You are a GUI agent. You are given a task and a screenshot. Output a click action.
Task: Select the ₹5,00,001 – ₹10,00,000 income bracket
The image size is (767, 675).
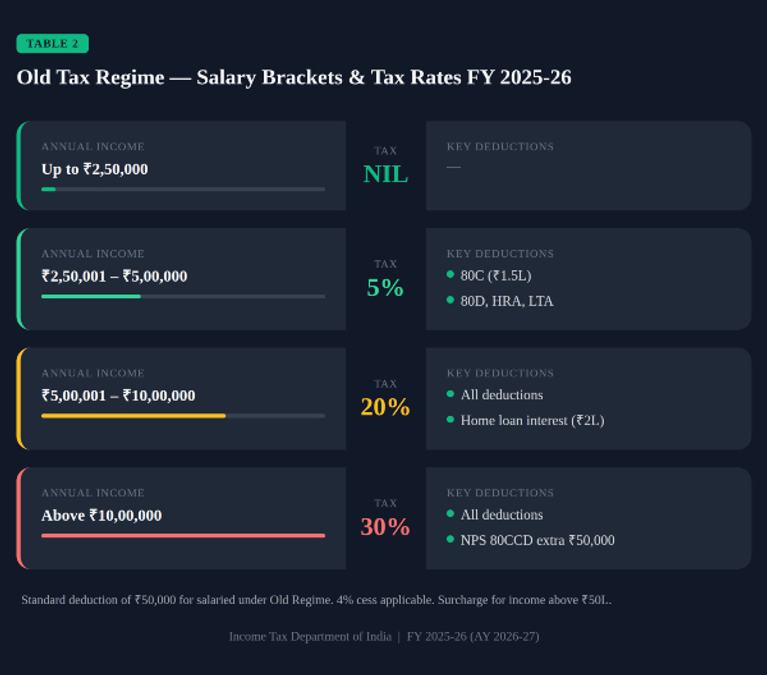181,399
